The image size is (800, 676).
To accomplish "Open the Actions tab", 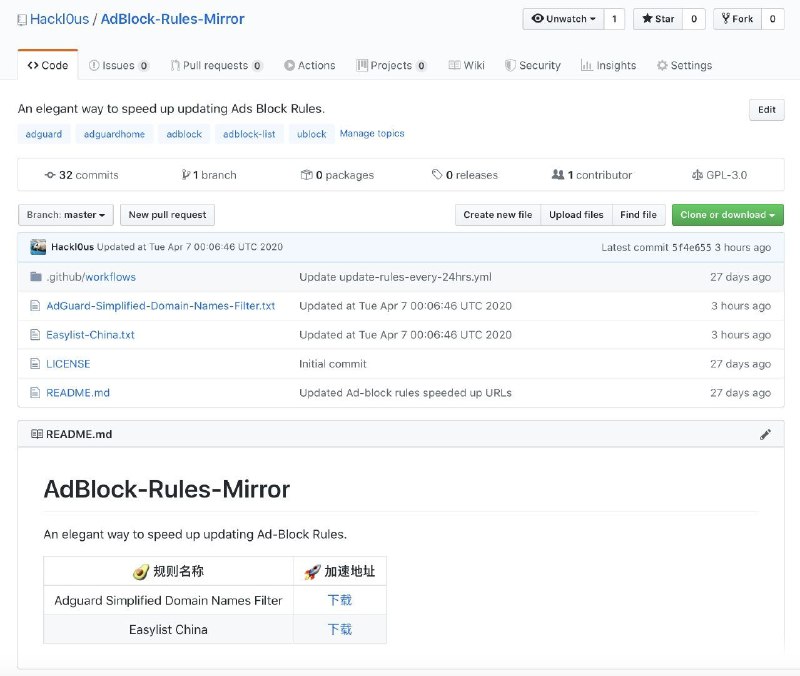I will (310, 65).
